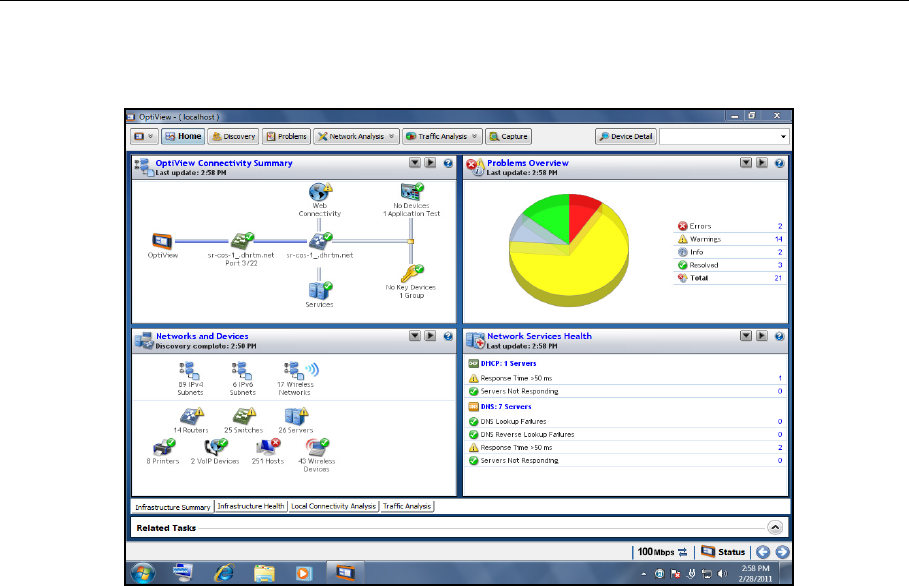Click the Device Detail button
The image size is (909, 586).
tap(626, 136)
